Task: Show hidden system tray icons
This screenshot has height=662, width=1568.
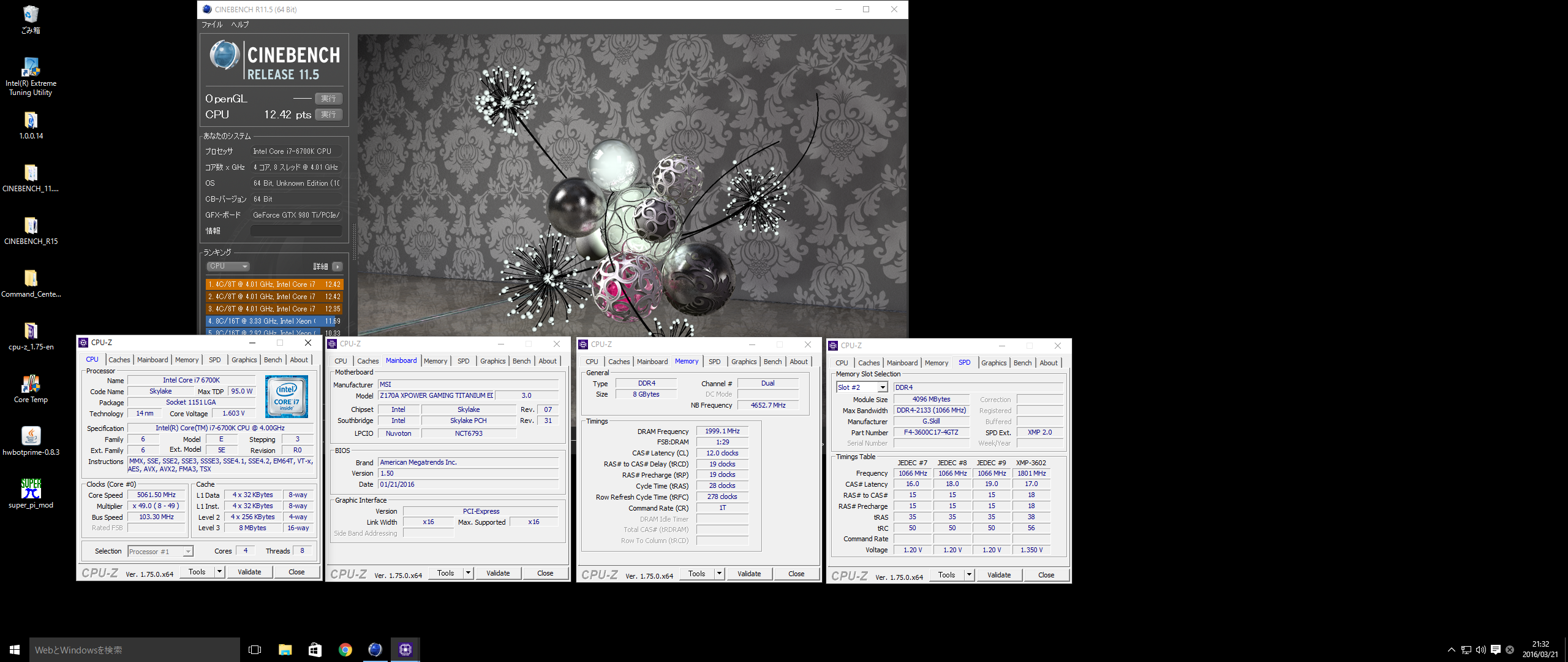Action: pyautogui.click(x=1451, y=650)
